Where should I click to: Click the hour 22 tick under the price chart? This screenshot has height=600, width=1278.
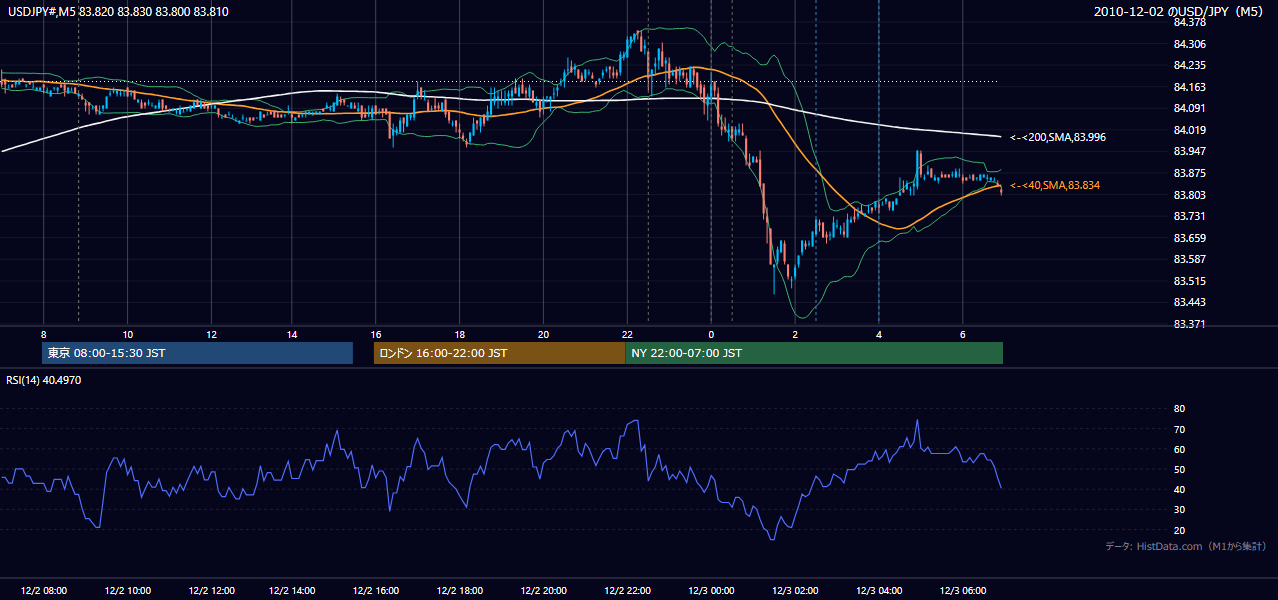(627, 334)
